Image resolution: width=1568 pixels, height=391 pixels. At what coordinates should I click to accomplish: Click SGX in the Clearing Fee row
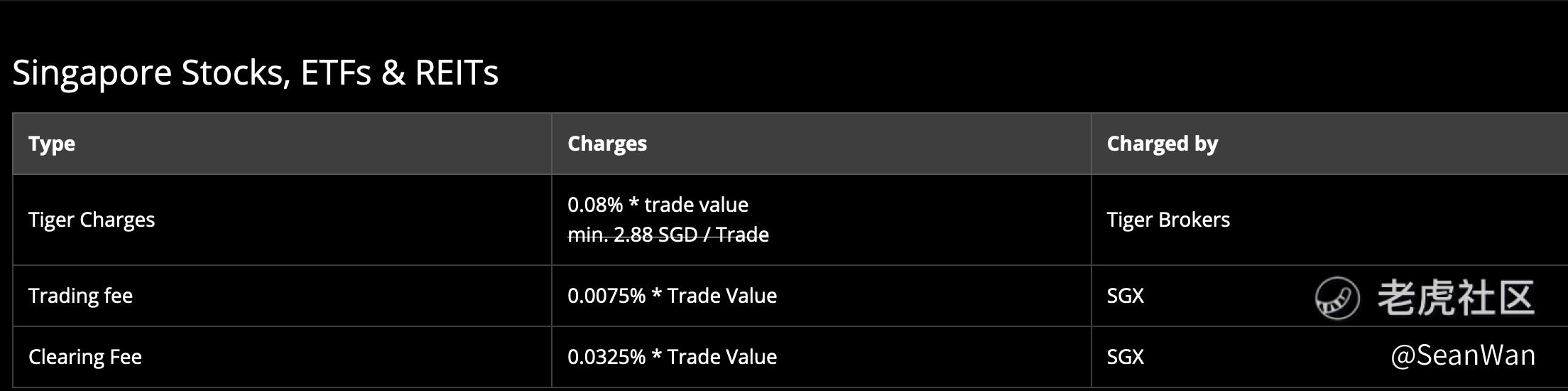pyautogui.click(x=1126, y=357)
